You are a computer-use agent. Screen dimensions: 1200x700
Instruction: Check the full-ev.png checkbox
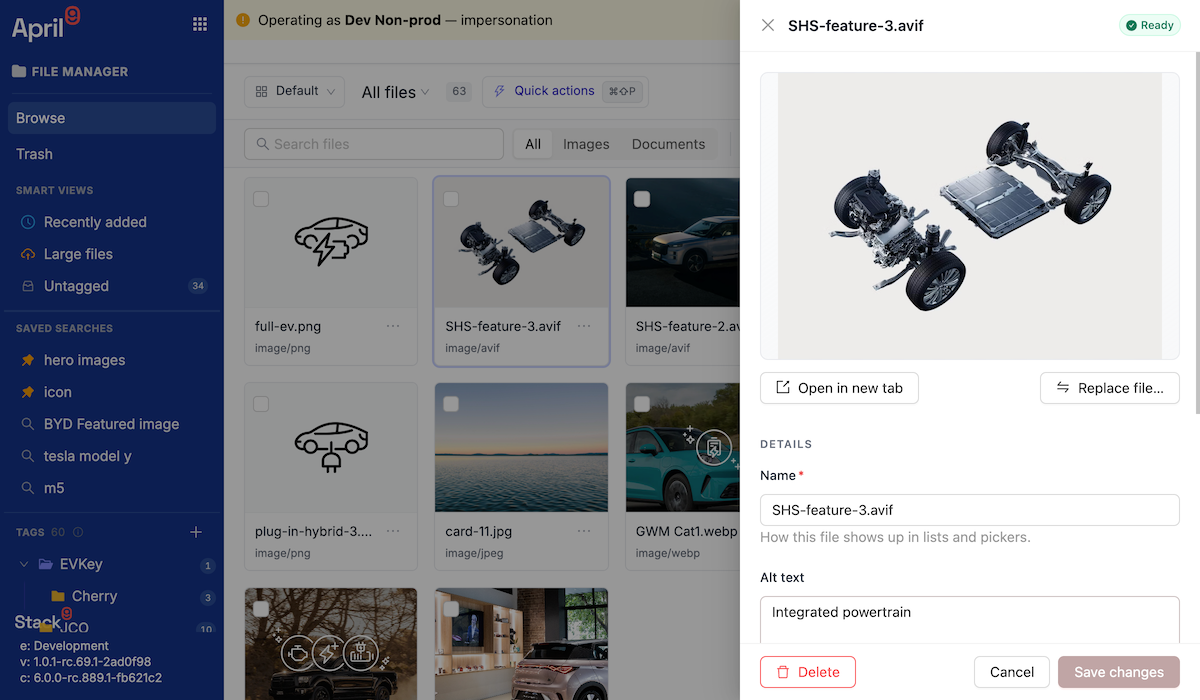[x=261, y=199]
